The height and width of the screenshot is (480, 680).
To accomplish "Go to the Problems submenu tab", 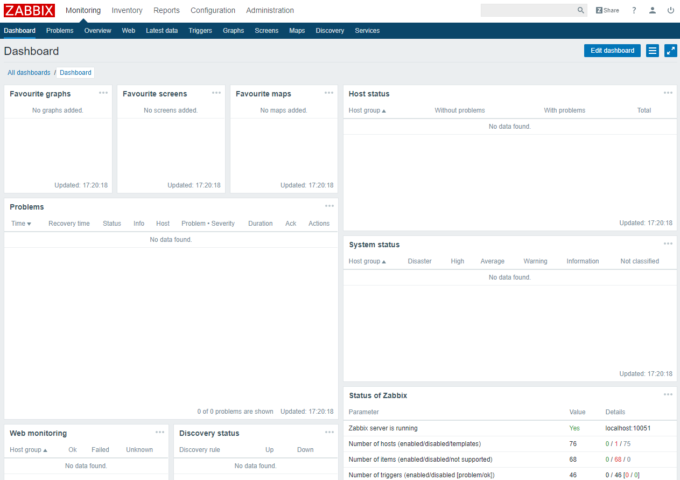I will click(x=59, y=31).
